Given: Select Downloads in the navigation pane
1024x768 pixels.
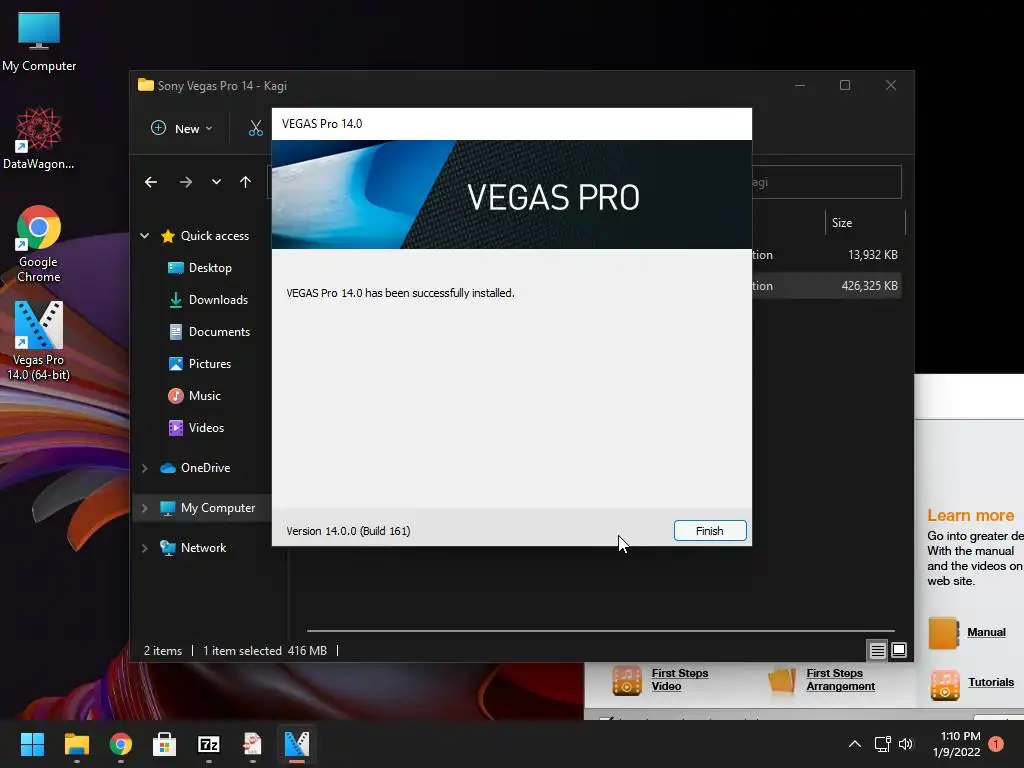Looking at the screenshot, I should (208, 300).
